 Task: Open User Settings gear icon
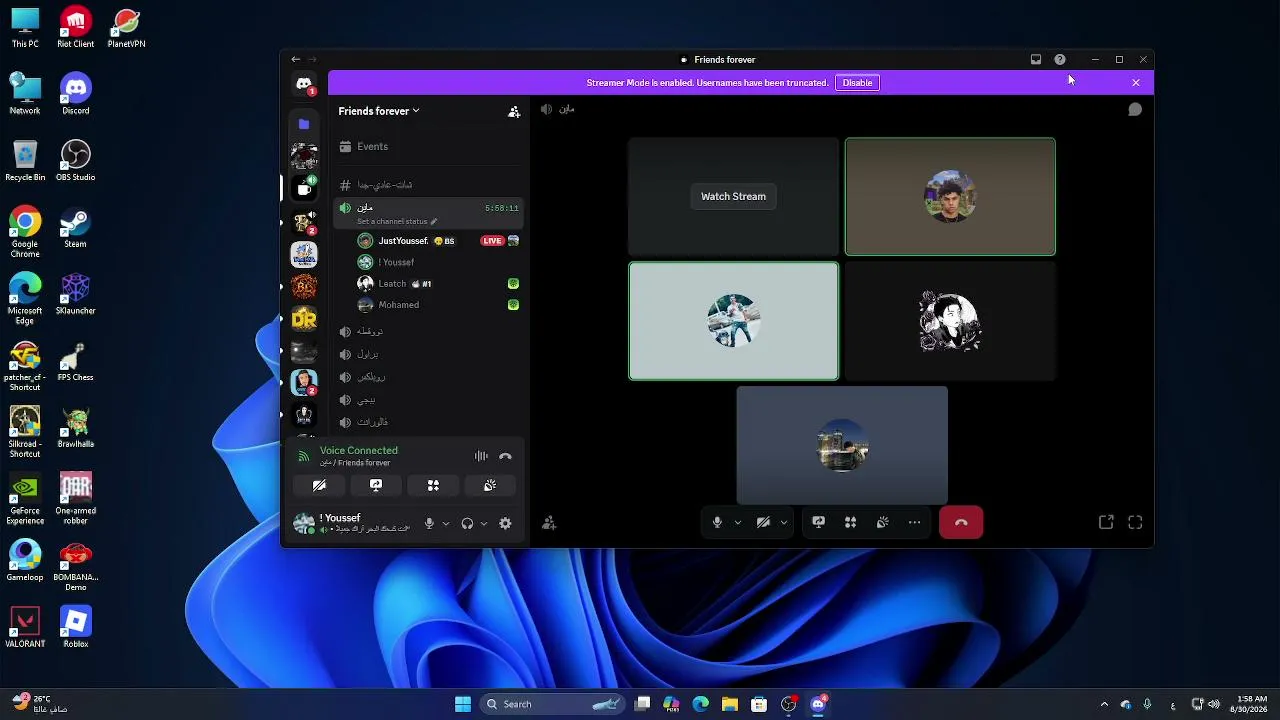pyautogui.click(x=505, y=523)
